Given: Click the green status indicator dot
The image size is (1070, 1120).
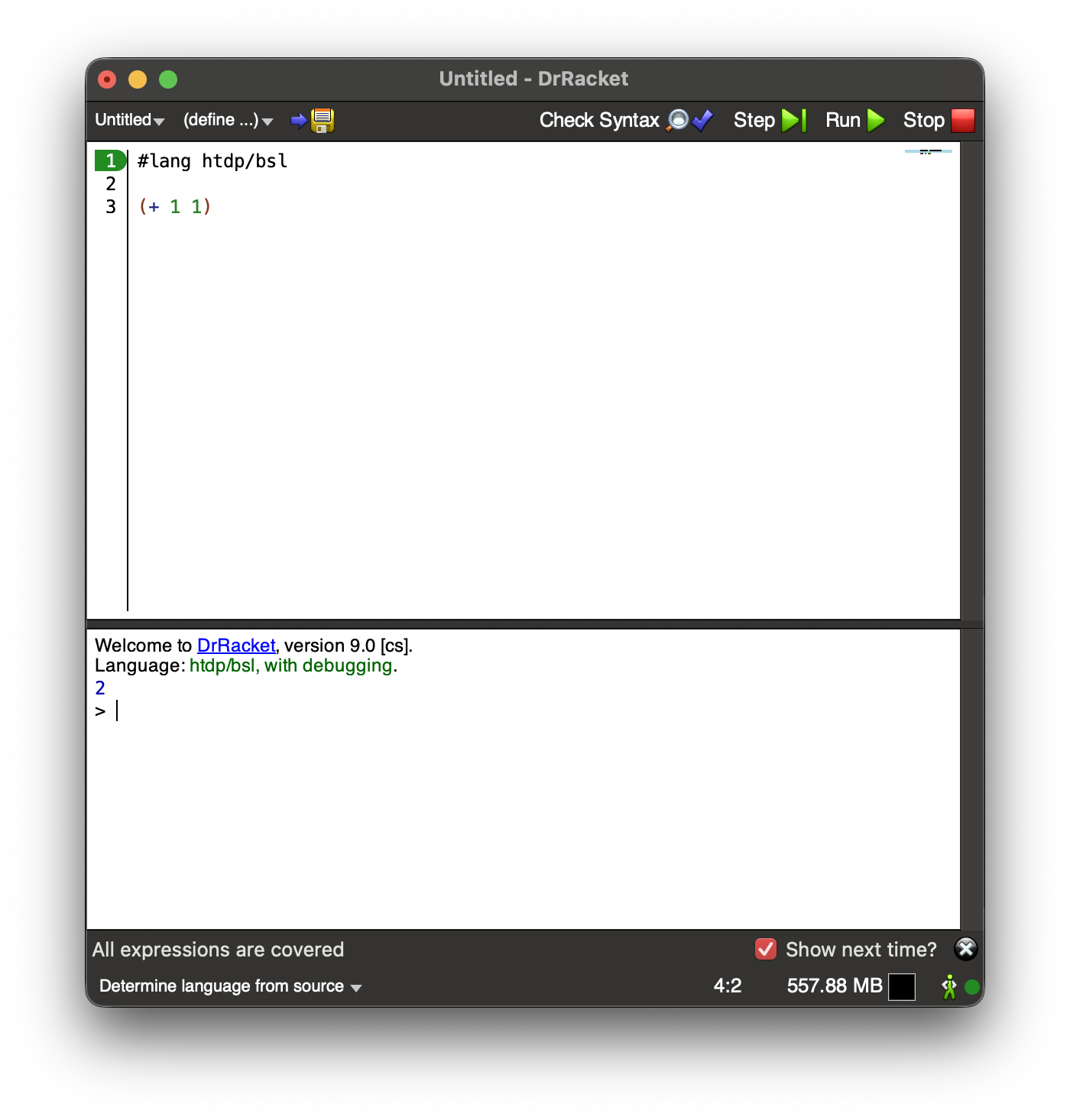Looking at the screenshot, I should coord(972,986).
